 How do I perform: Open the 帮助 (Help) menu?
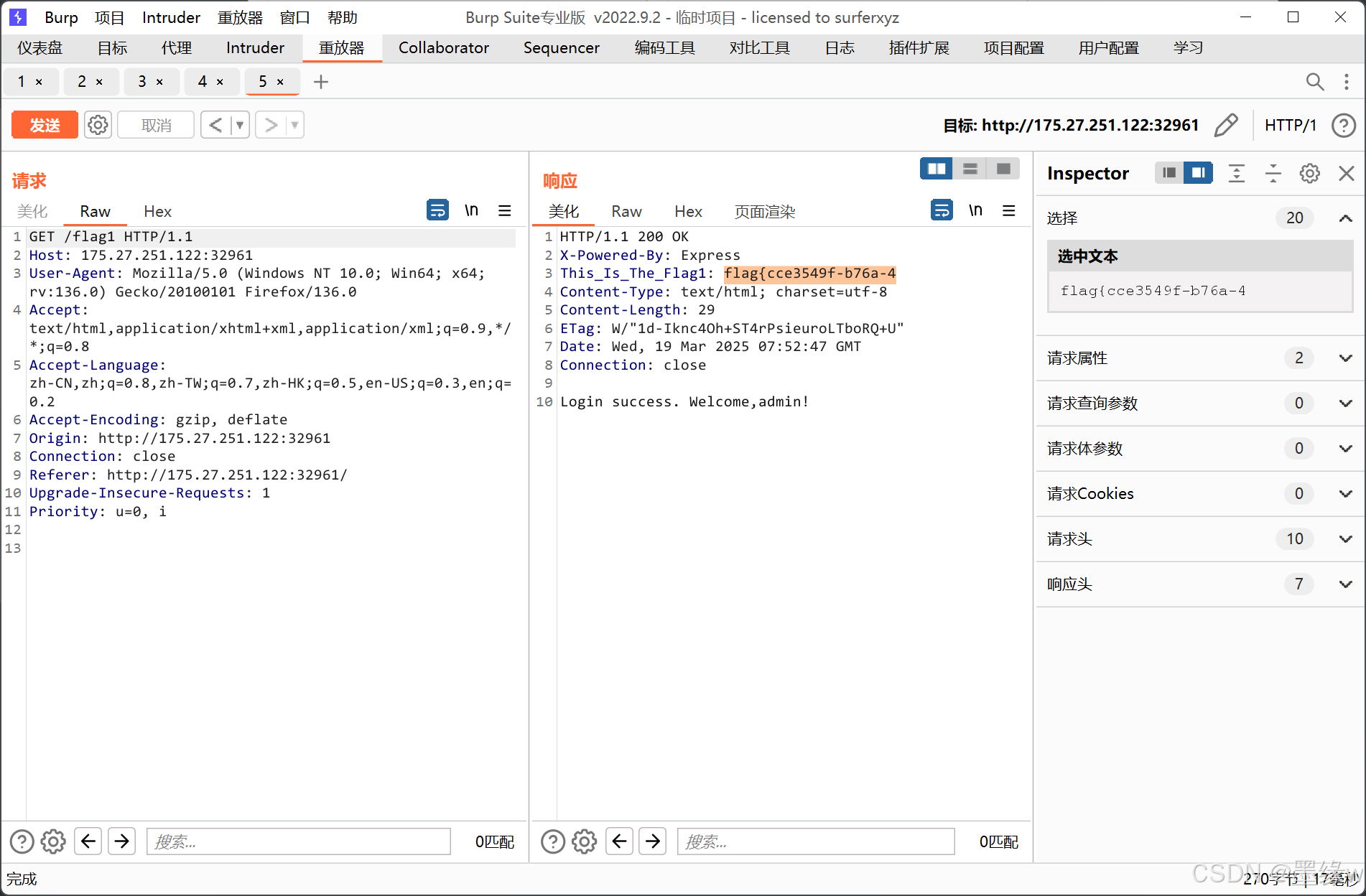click(342, 17)
